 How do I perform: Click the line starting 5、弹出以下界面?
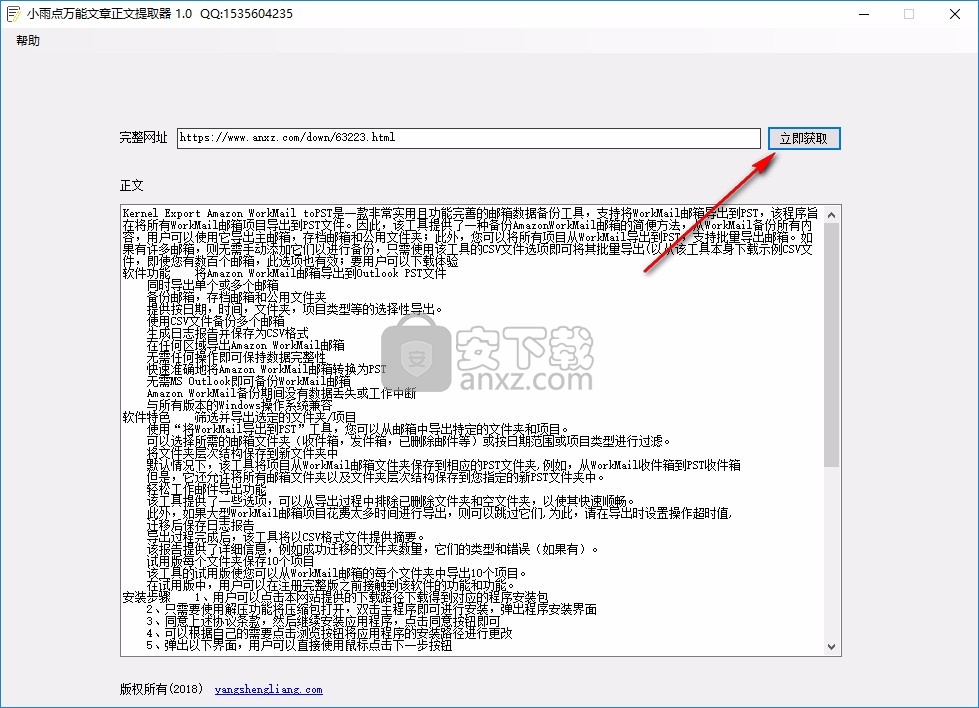tap(299, 645)
